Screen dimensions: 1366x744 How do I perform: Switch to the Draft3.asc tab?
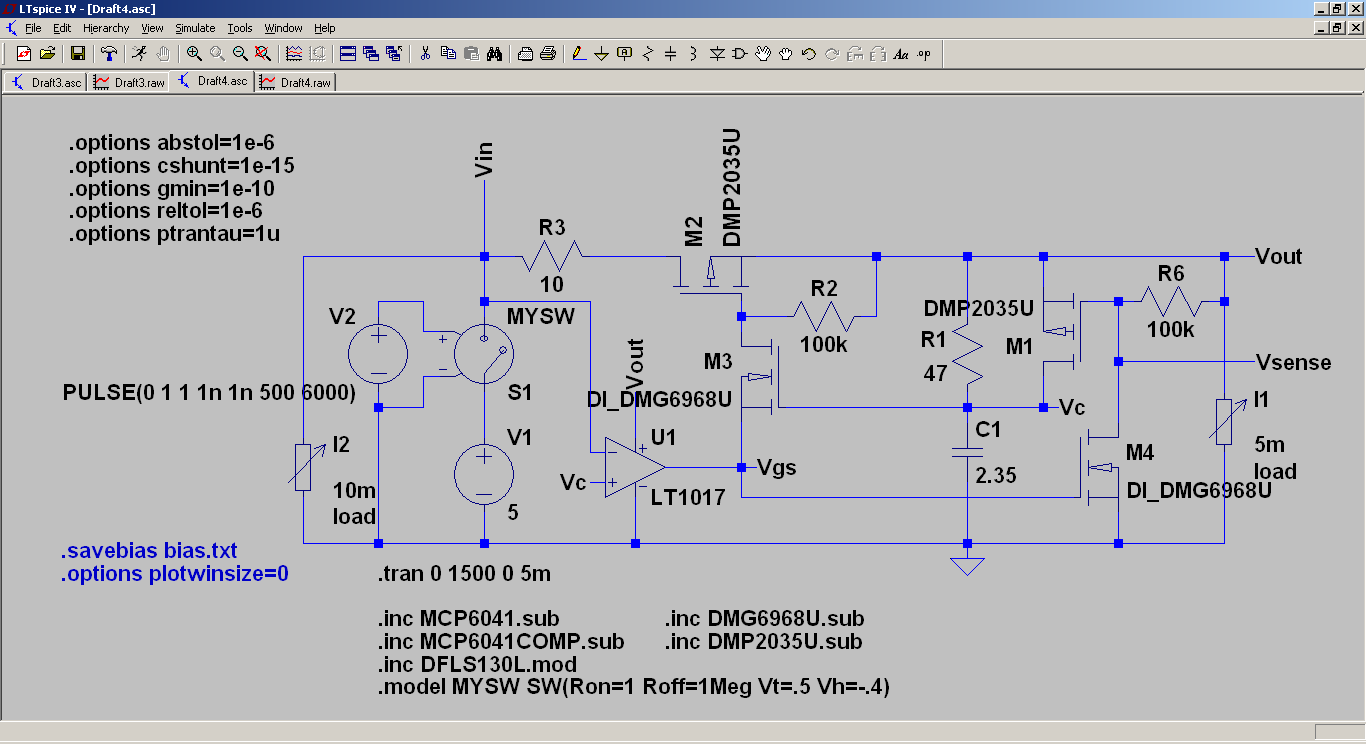point(46,82)
